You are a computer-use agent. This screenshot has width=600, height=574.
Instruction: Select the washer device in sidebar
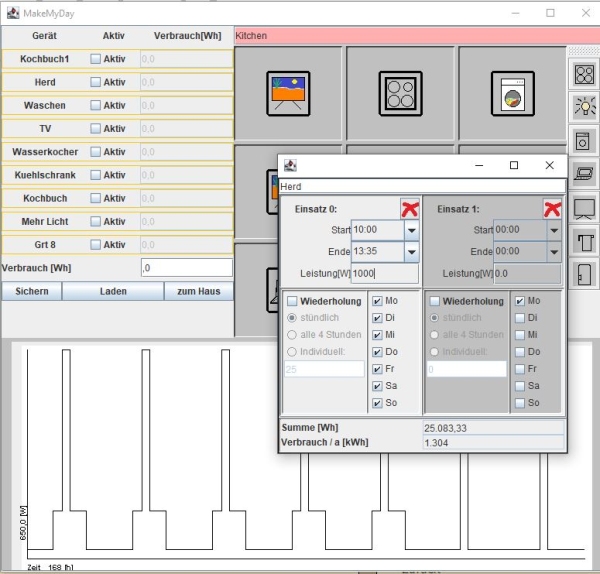[583, 141]
